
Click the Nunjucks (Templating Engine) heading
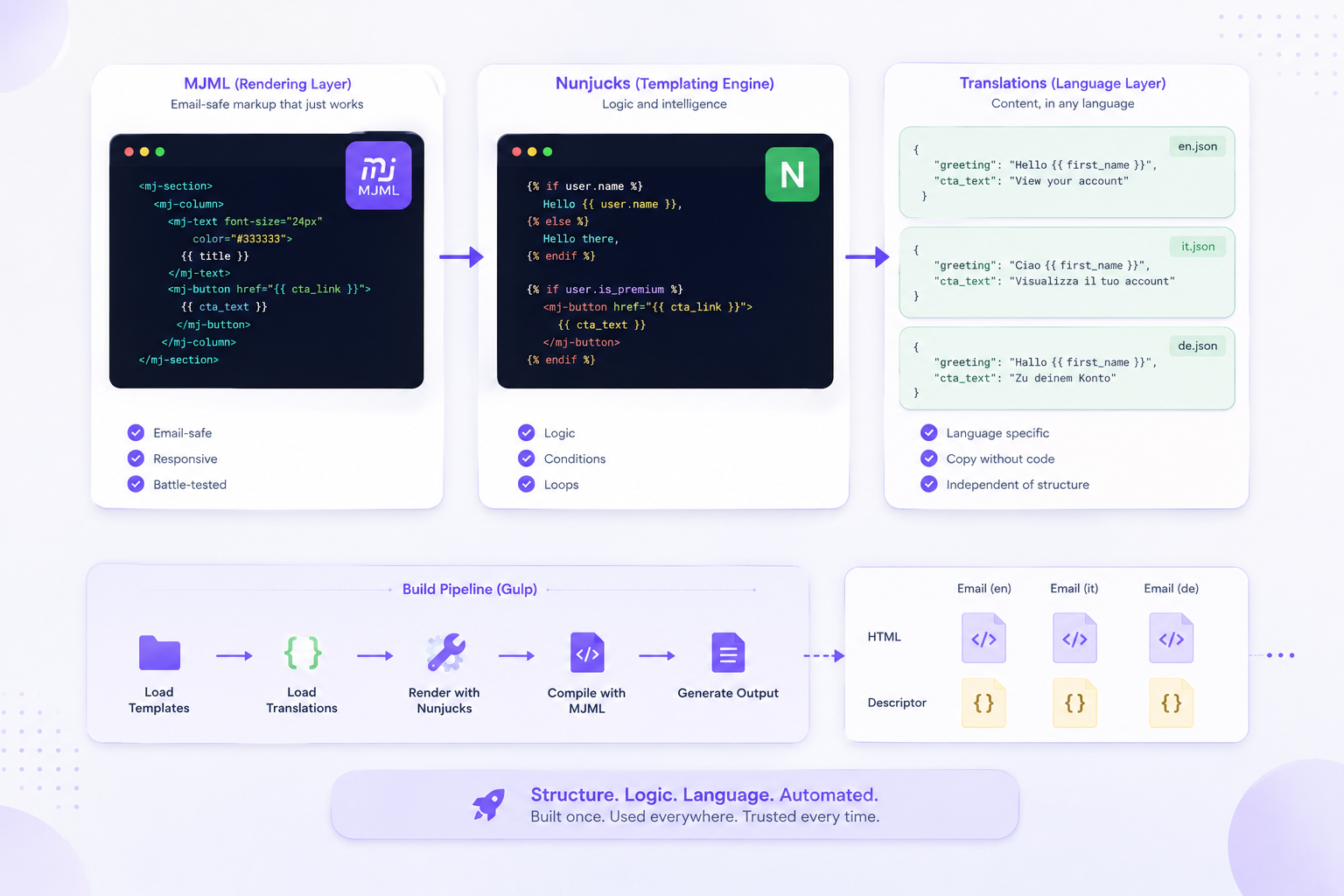click(664, 83)
